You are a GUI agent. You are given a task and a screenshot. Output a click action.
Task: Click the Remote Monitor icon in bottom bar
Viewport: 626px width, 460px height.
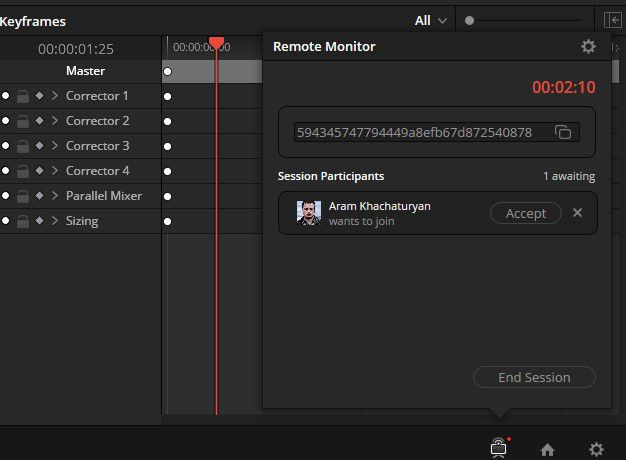pyautogui.click(x=499, y=448)
